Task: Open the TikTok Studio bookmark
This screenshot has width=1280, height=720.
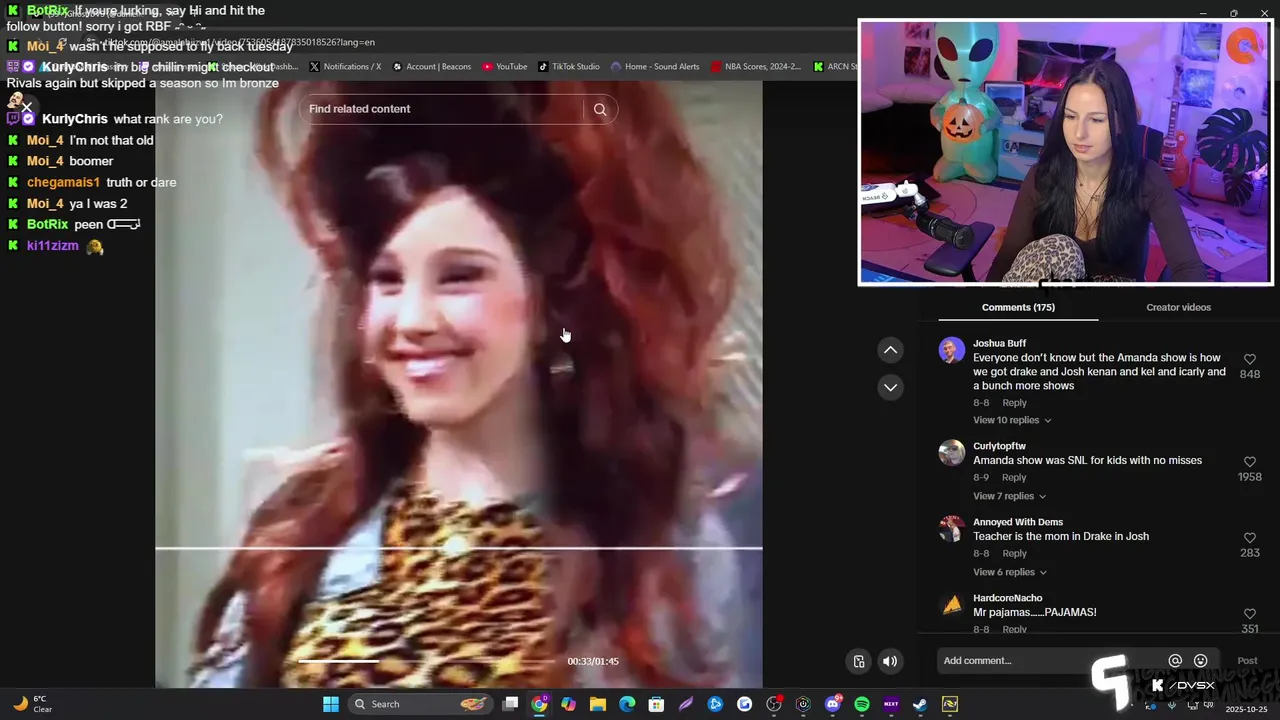Action: click(568, 67)
